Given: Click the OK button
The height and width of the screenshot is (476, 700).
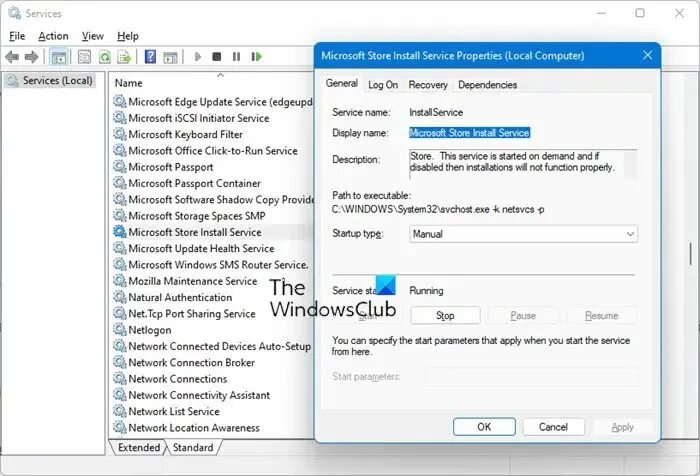Looking at the screenshot, I should coord(484,427).
